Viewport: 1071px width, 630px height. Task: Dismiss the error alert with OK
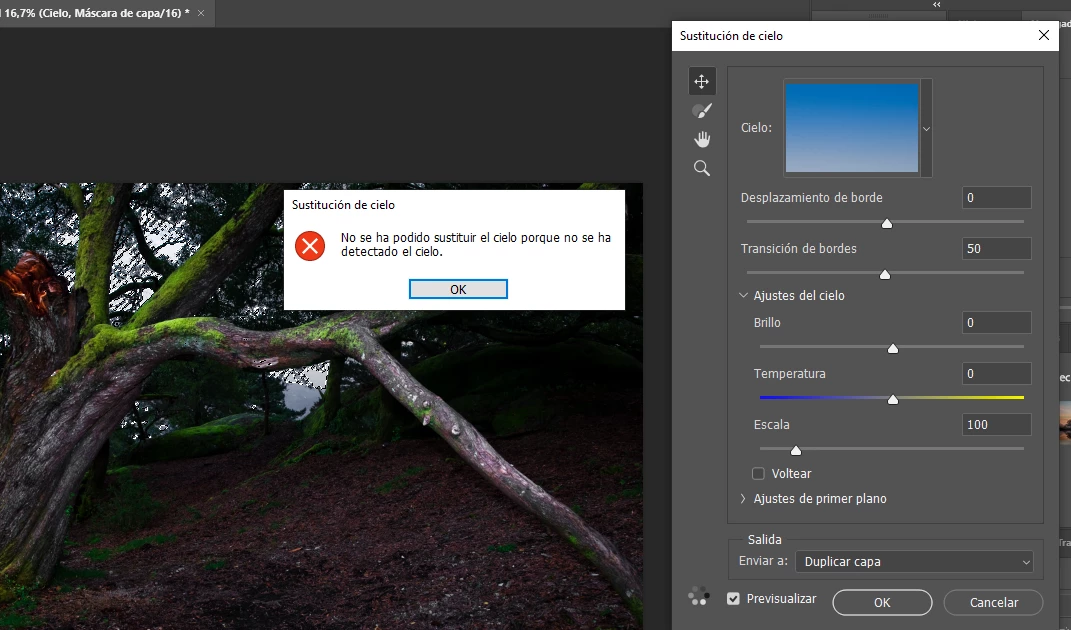click(458, 289)
